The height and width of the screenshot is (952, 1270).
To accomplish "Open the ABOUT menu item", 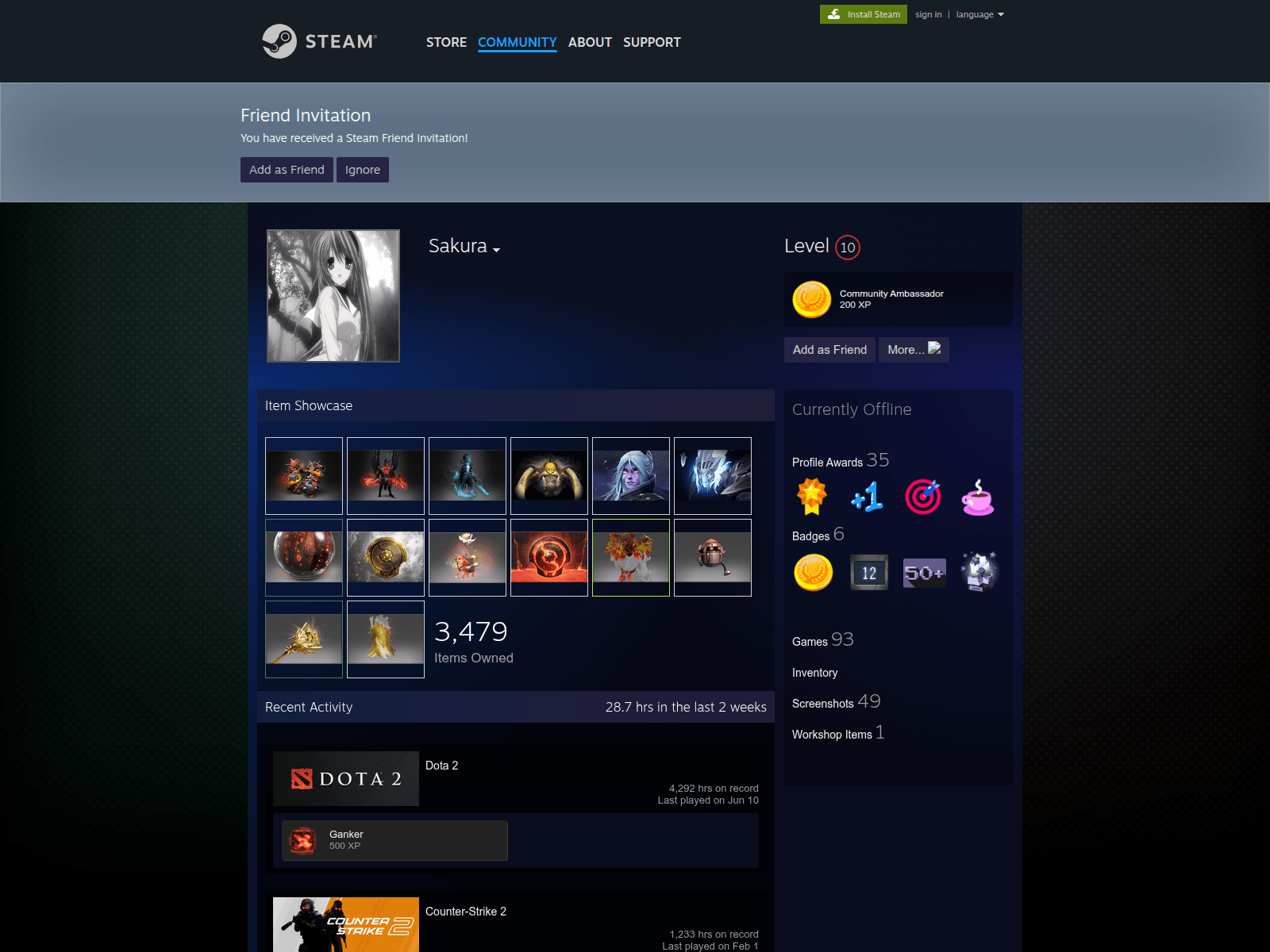I will [590, 42].
